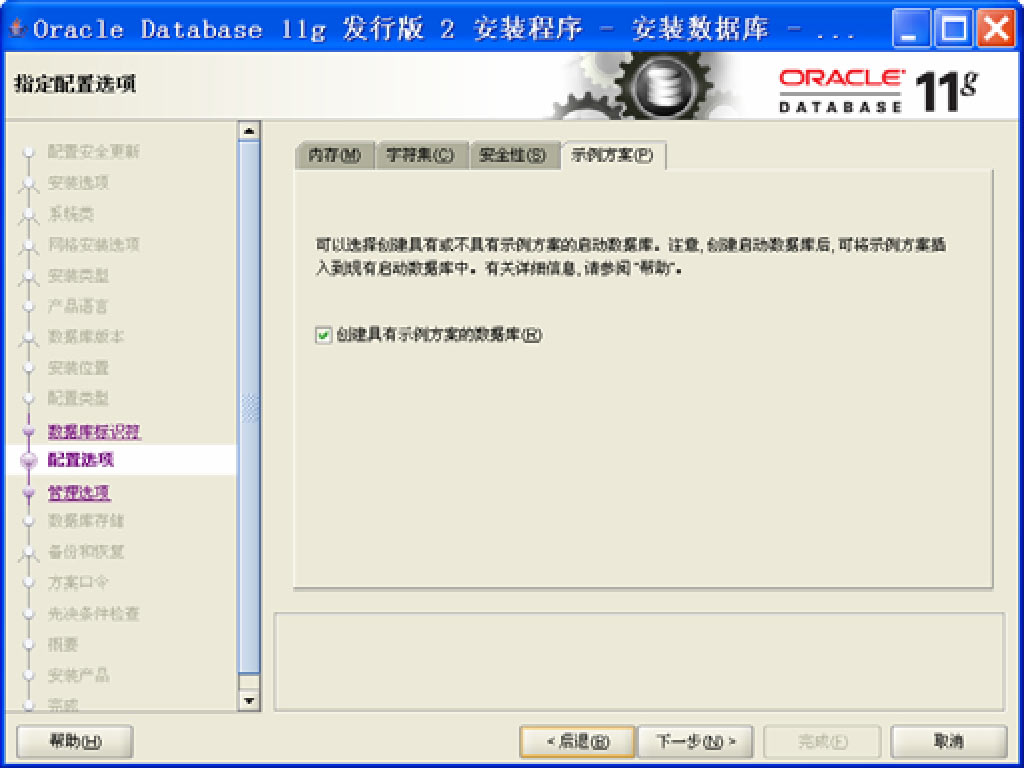1024x768 pixels.
Task: Switch to the 内存(M) tab
Action: (334, 155)
